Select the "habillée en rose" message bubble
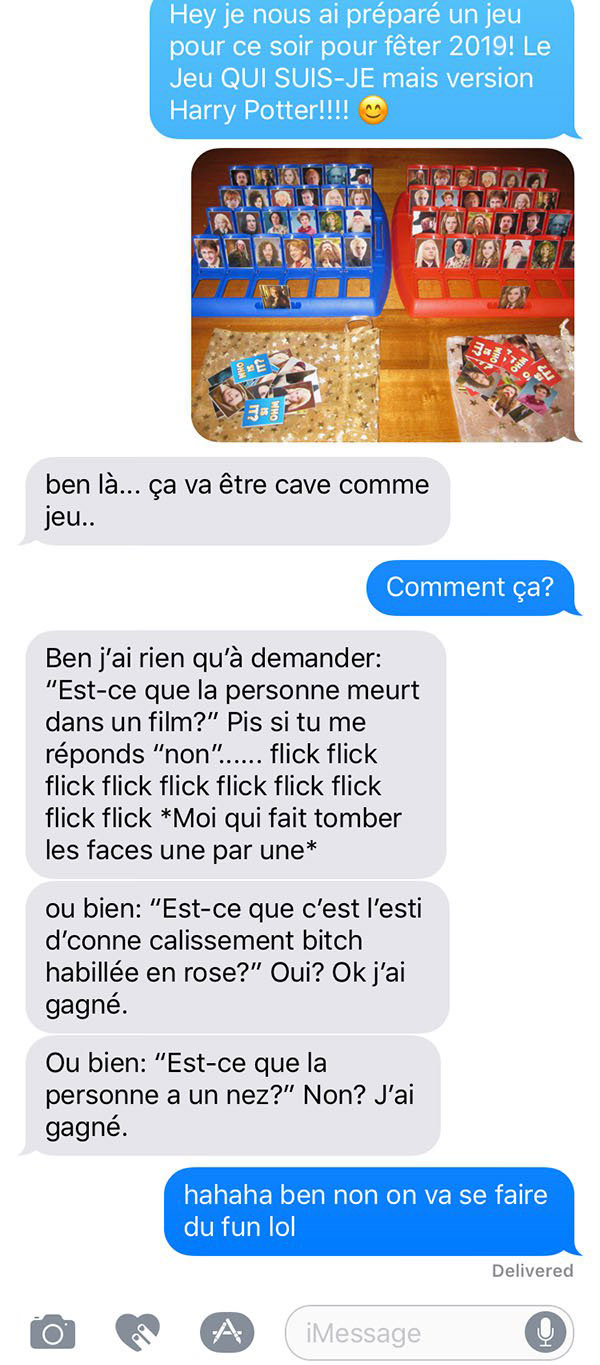 (x=236, y=957)
